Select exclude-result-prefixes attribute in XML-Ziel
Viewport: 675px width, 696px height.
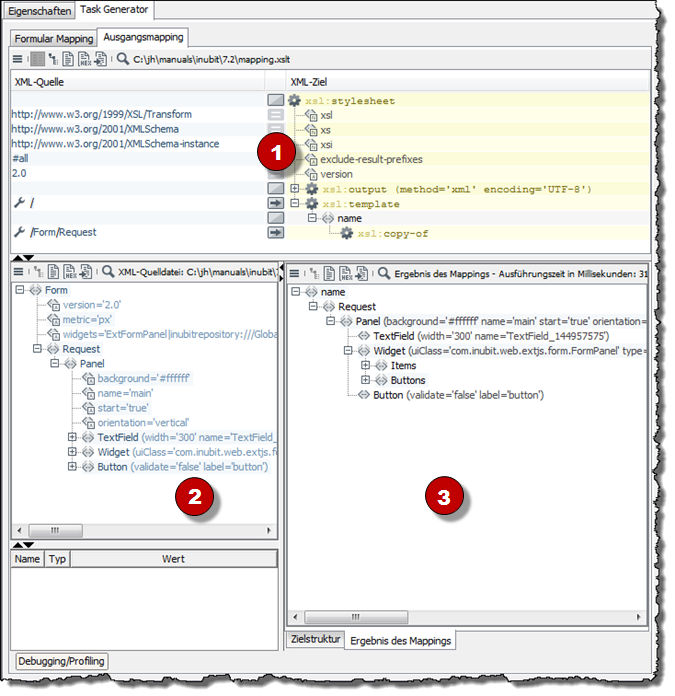coord(371,159)
